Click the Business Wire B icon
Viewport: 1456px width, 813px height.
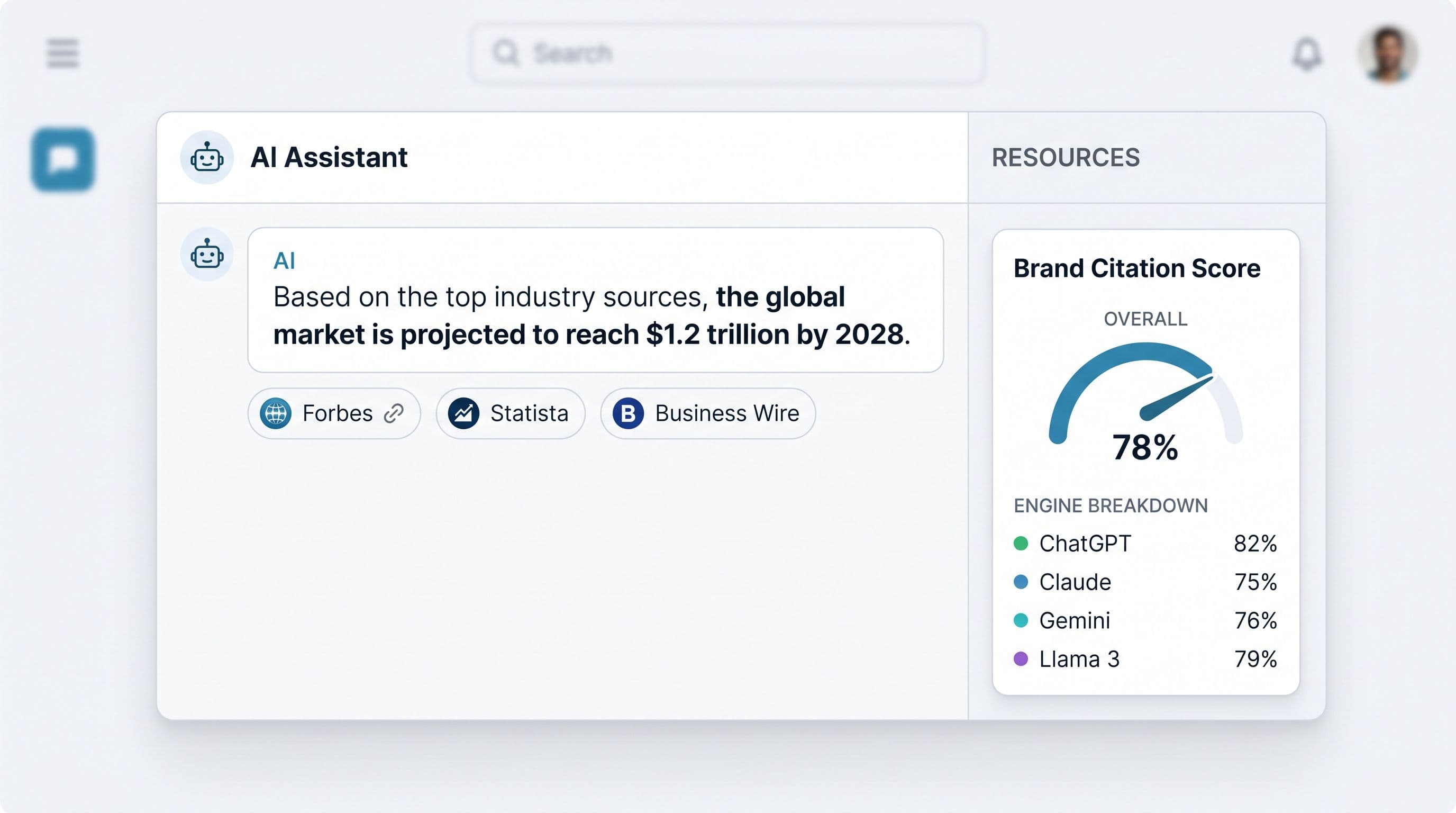pyautogui.click(x=628, y=413)
